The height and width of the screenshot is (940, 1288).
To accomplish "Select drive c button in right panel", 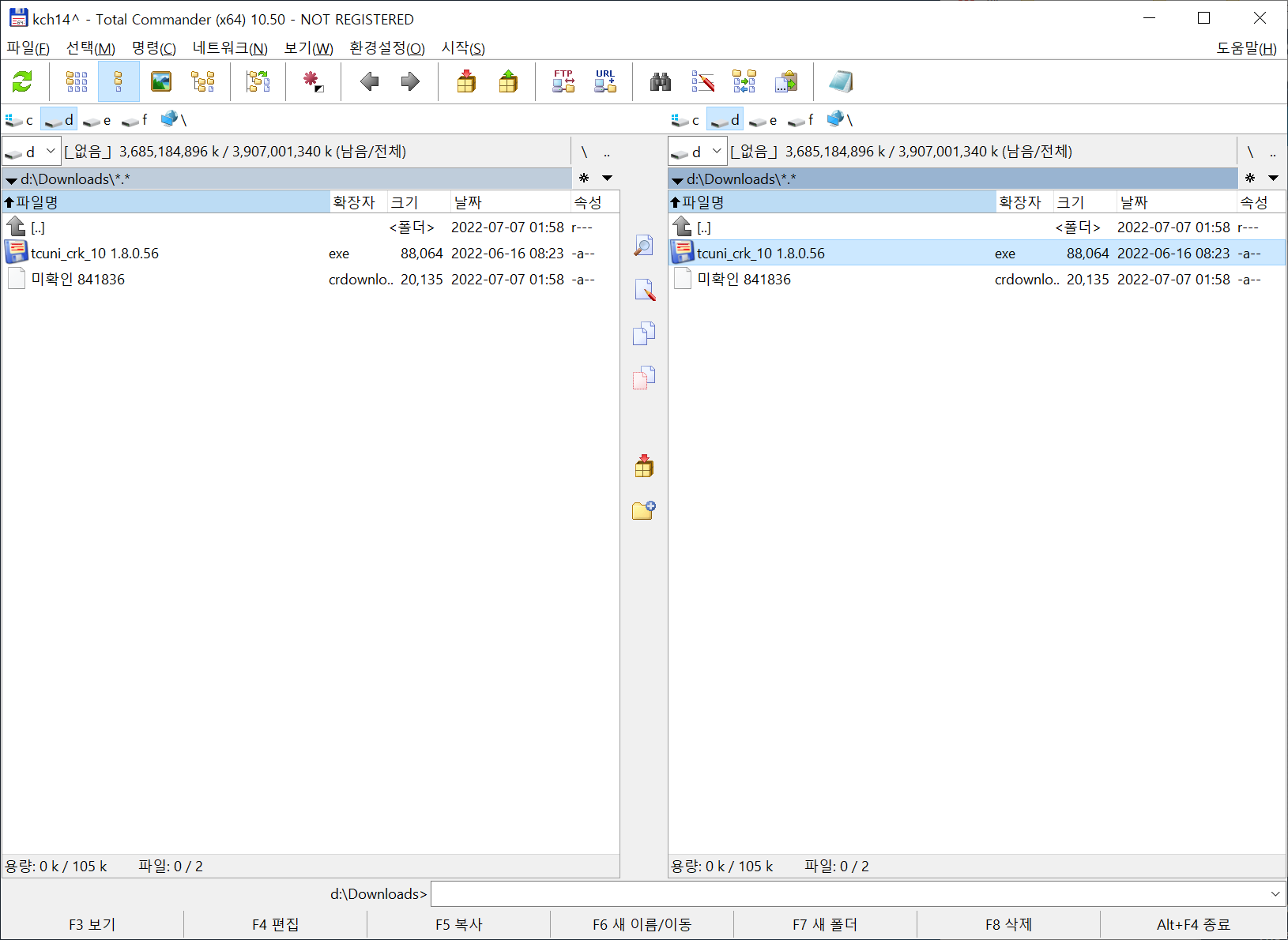I will (x=686, y=120).
